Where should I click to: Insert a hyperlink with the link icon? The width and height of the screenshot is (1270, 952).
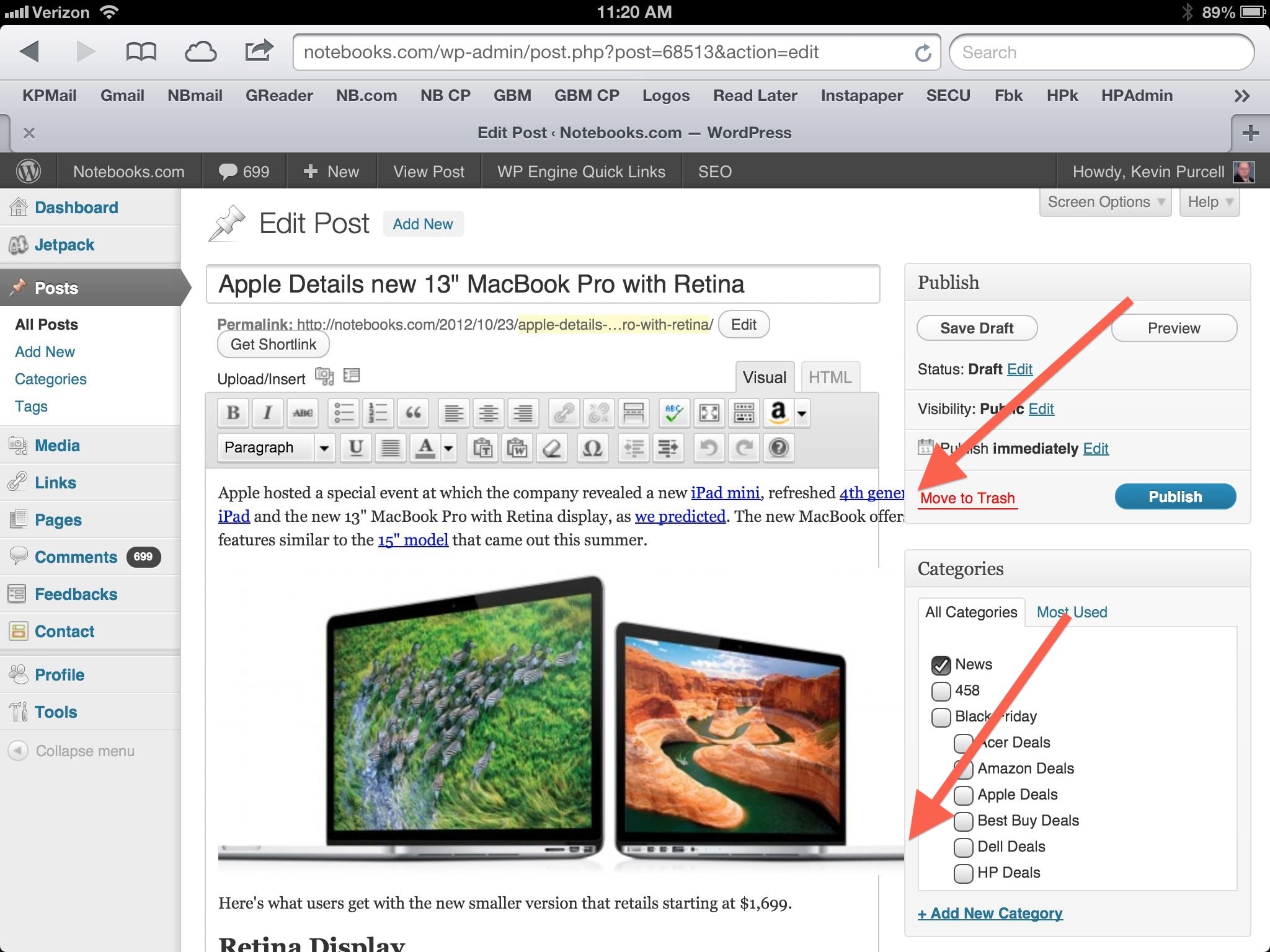pos(564,413)
